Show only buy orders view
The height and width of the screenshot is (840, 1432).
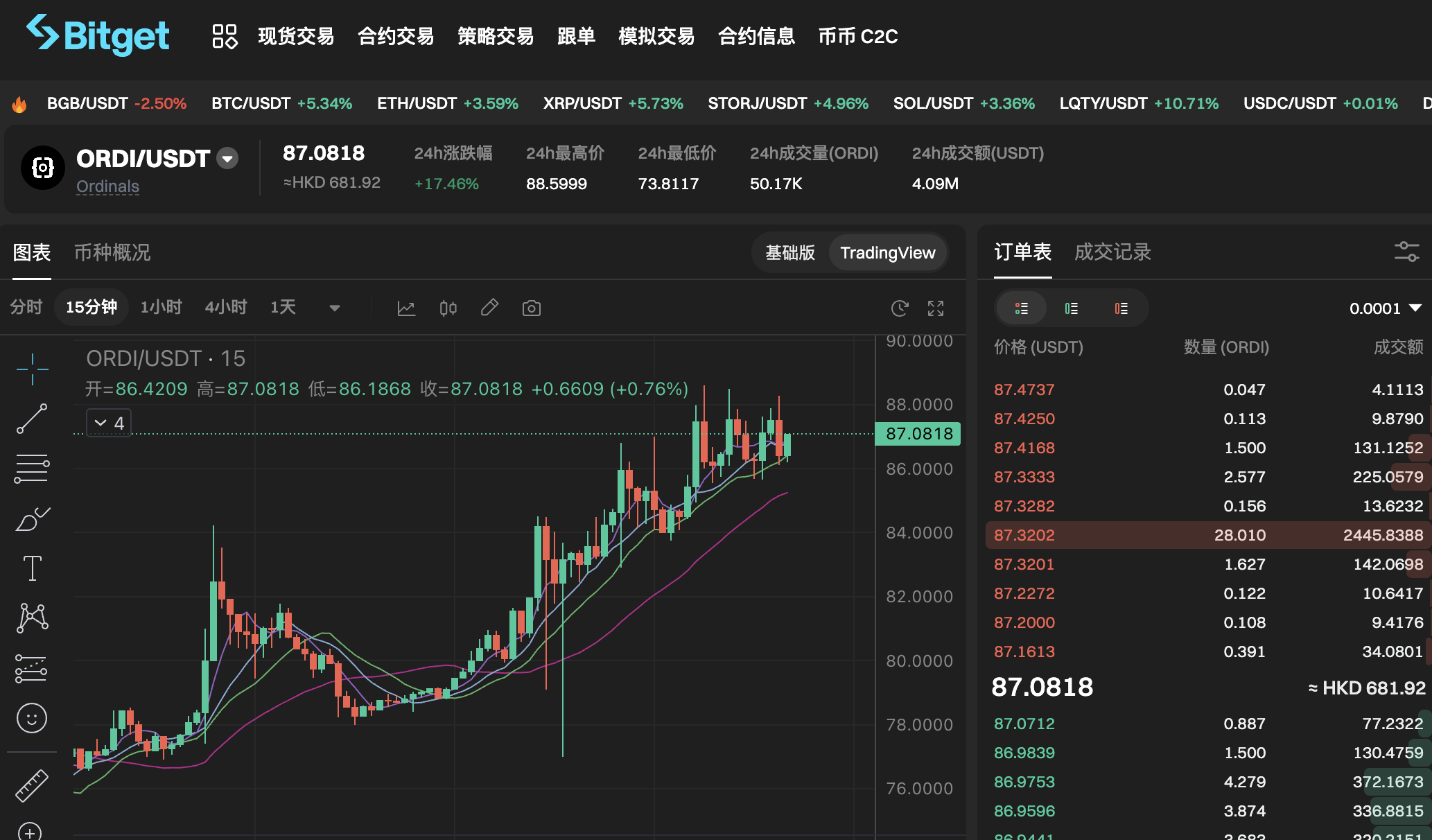click(1072, 308)
